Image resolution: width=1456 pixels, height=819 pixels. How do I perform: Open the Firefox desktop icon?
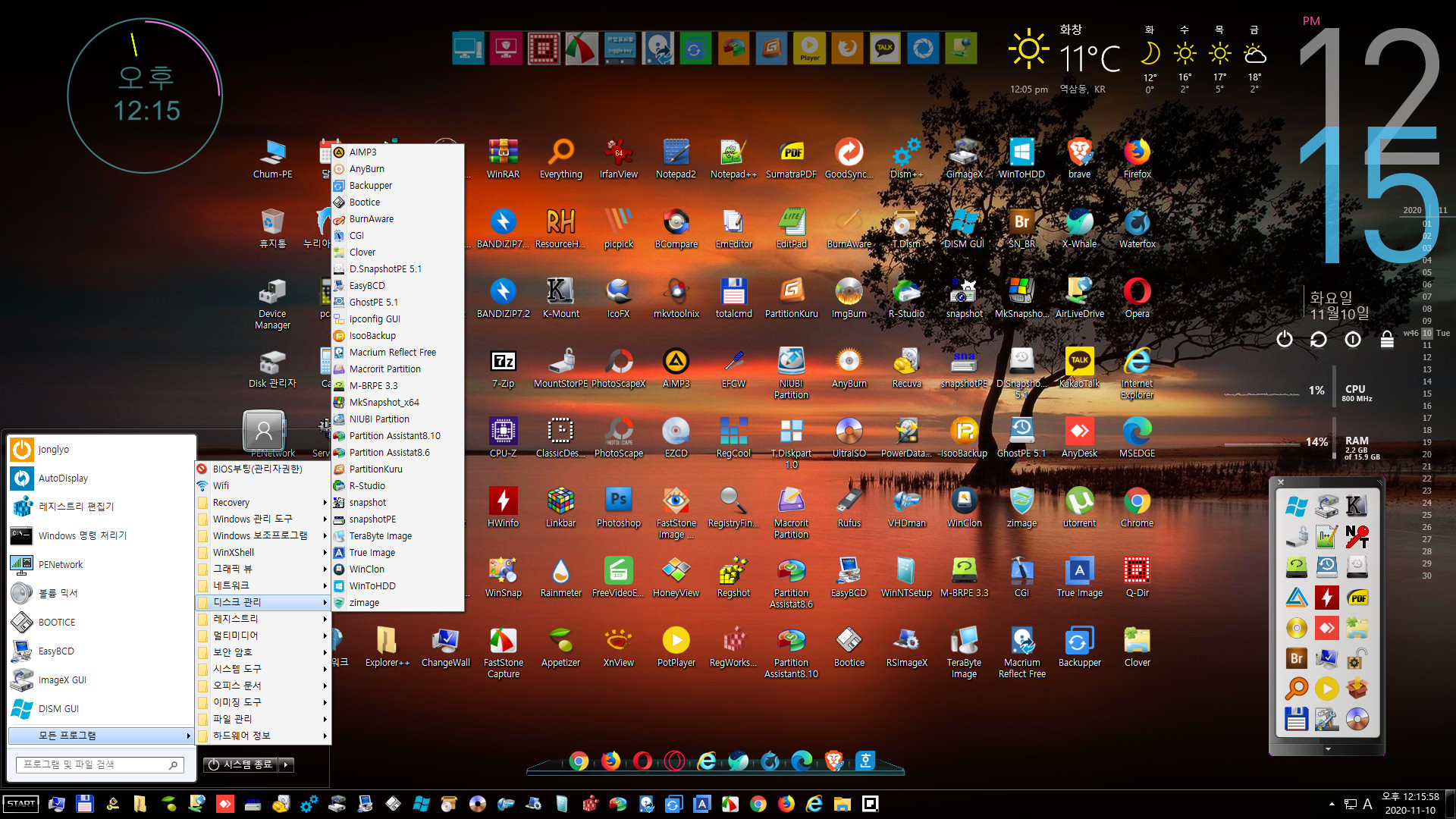point(1137,158)
